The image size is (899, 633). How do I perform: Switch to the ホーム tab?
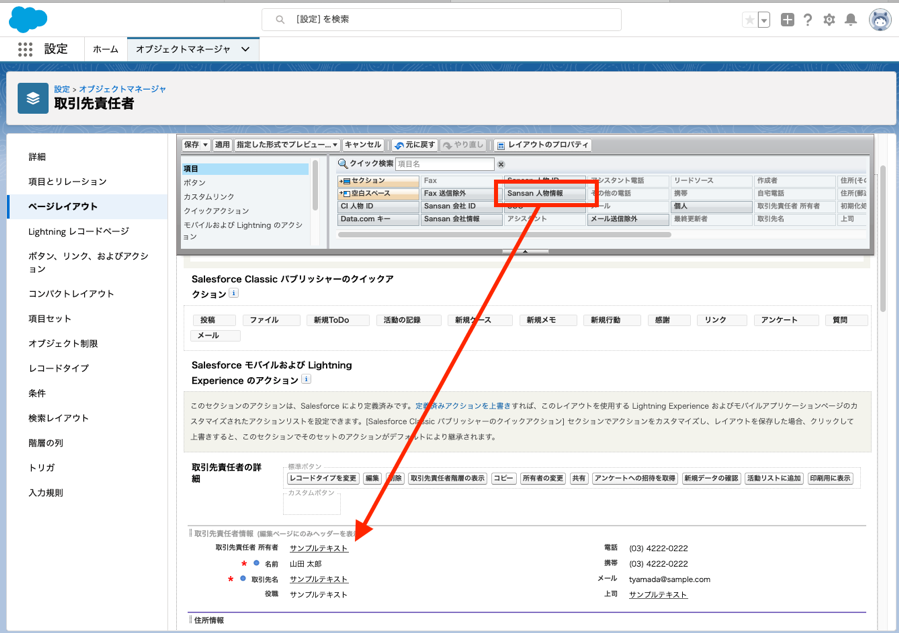[x=105, y=49]
